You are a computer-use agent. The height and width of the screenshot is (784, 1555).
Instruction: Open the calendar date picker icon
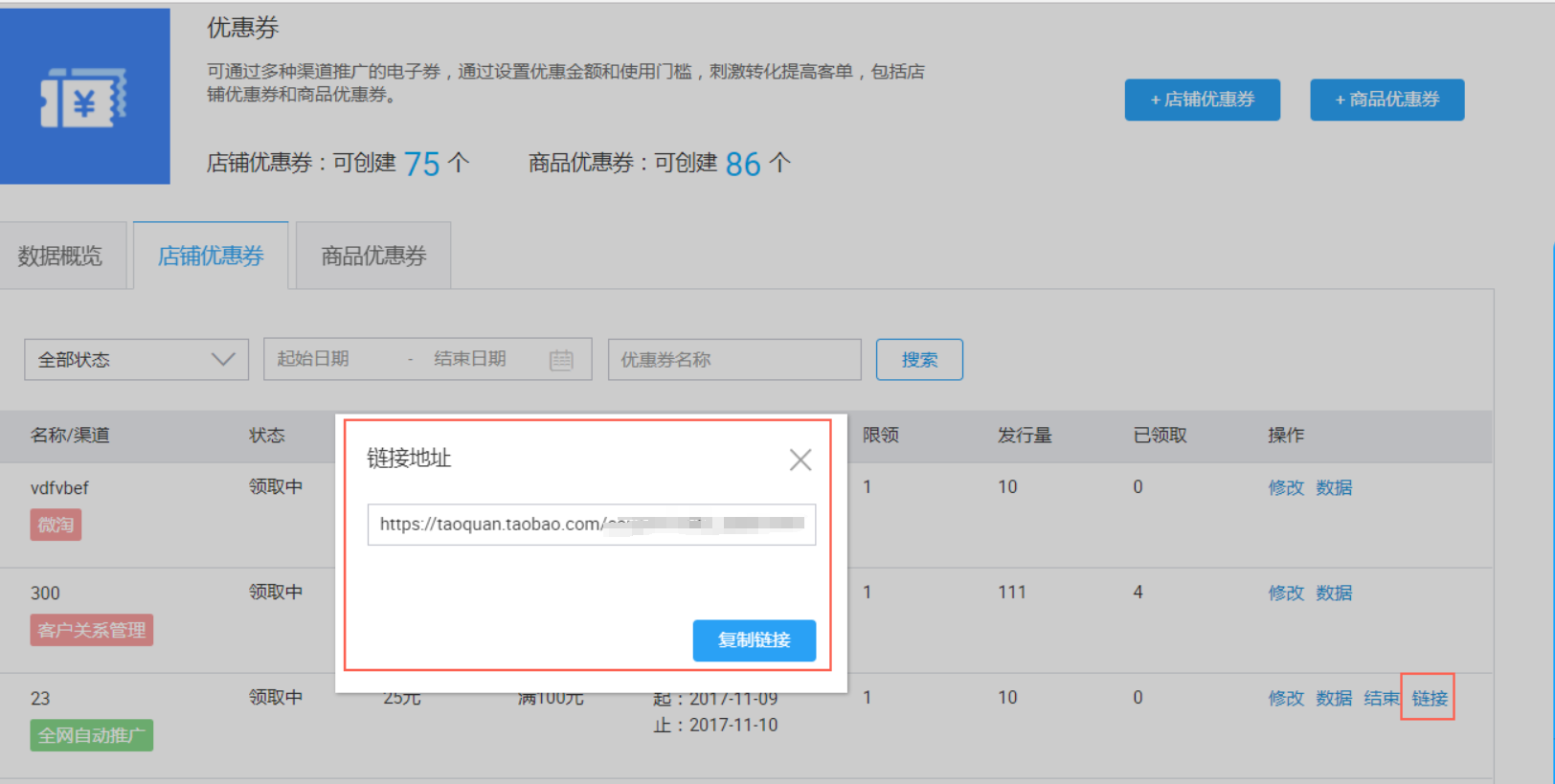561,360
